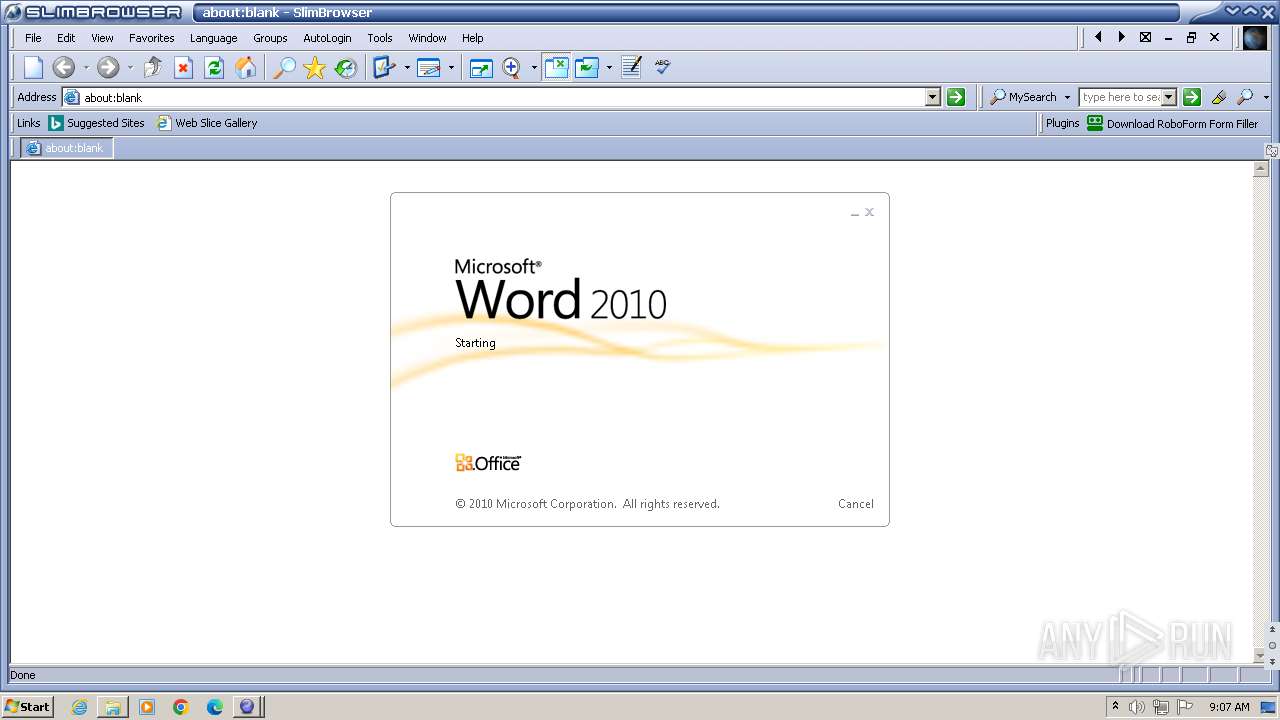The height and width of the screenshot is (720, 1280).
Task: Click the RoboForm green robot icon
Action: pos(1095,123)
